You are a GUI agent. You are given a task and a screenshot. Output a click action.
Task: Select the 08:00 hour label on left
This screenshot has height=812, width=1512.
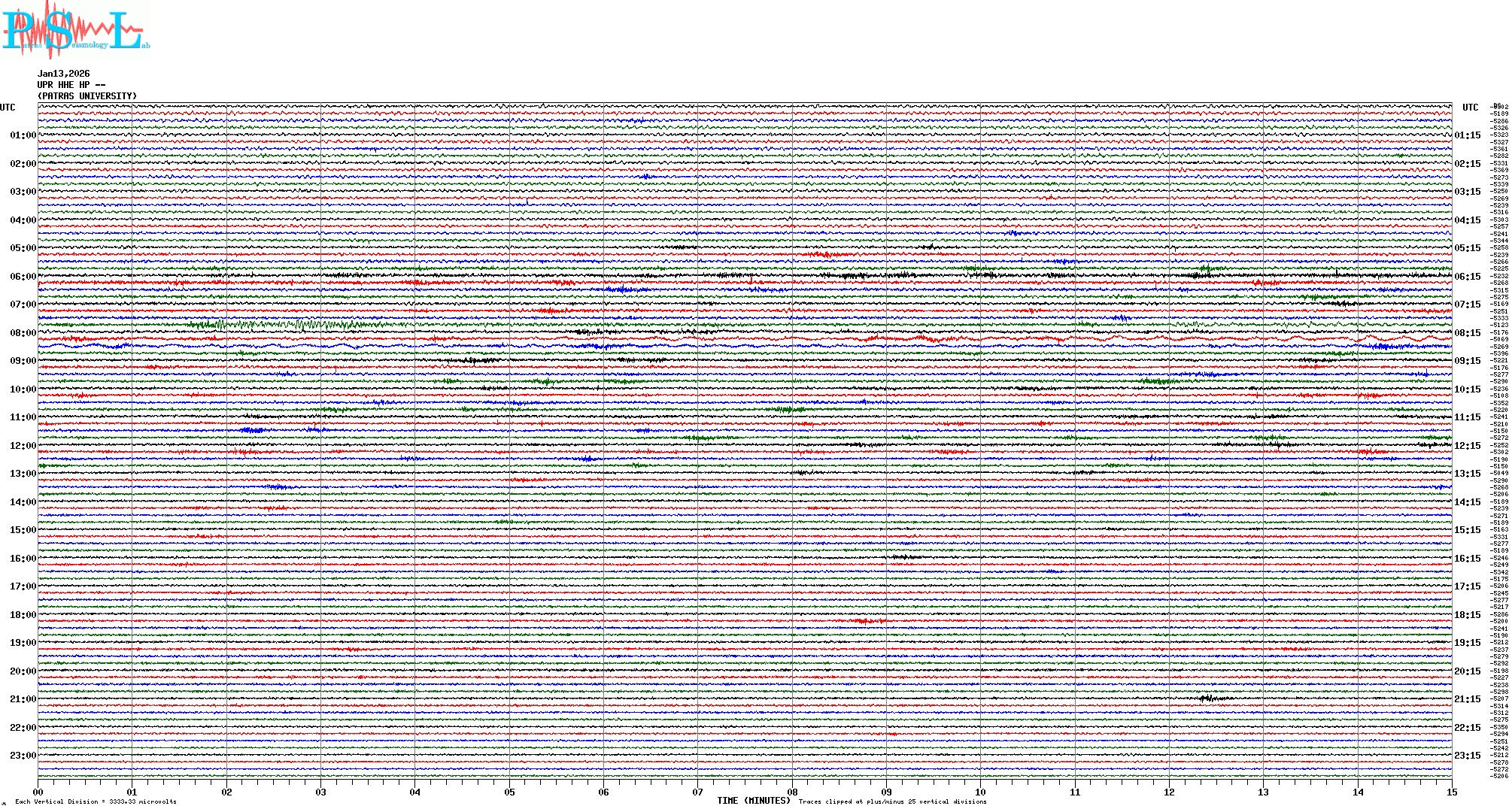click(23, 333)
